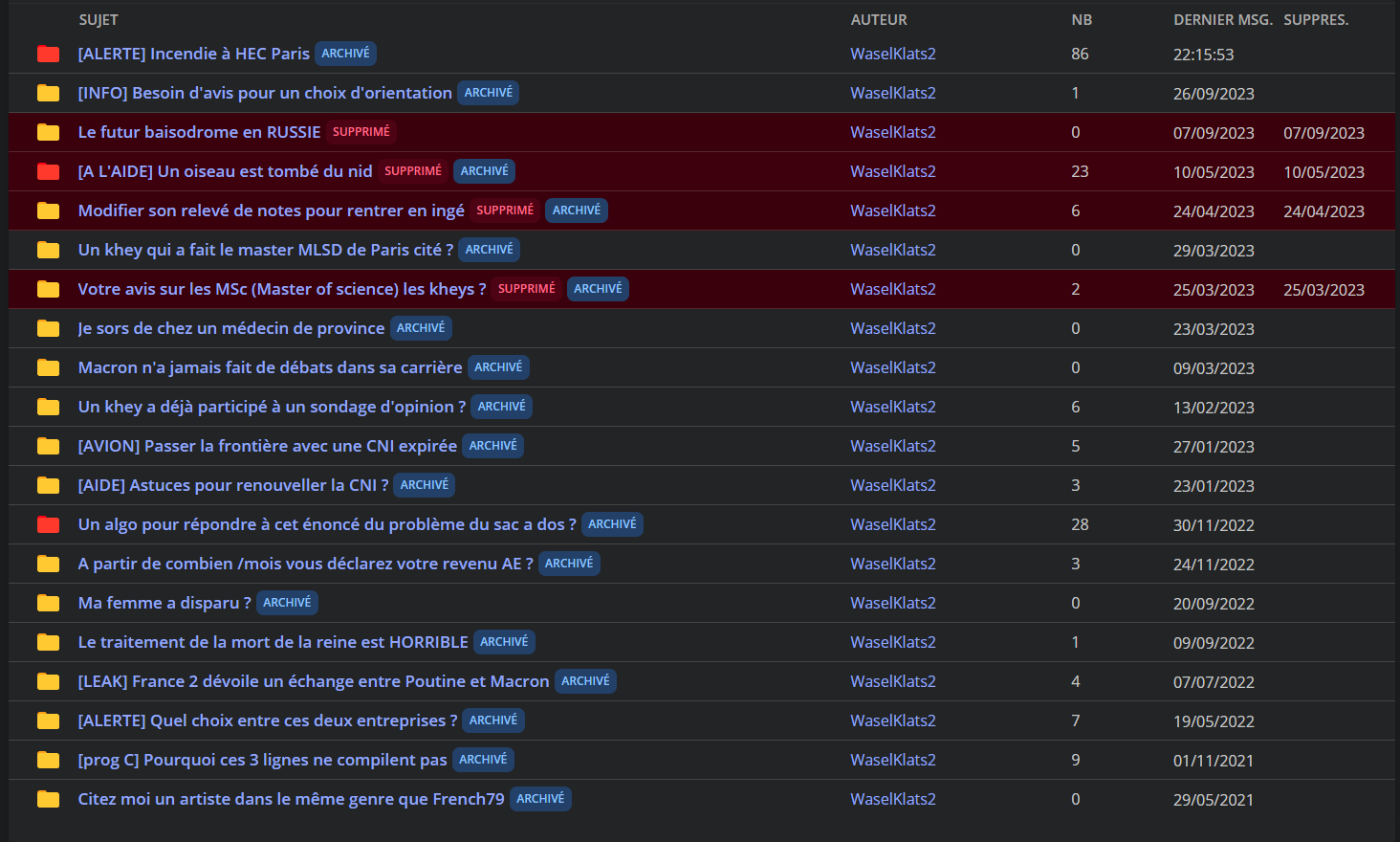The image size is (1400, 842).
Task: Click the folder icon beside master MLSD de Paris cité
Action: [x=48, y=251]
